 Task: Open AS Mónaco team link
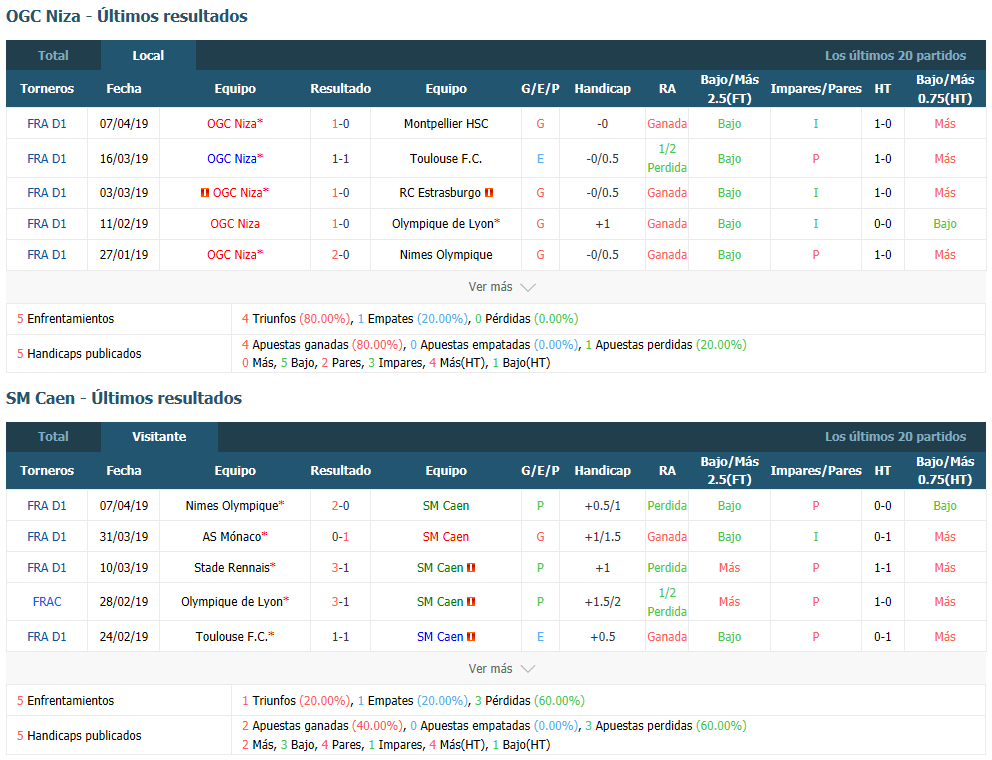[235, 537]
